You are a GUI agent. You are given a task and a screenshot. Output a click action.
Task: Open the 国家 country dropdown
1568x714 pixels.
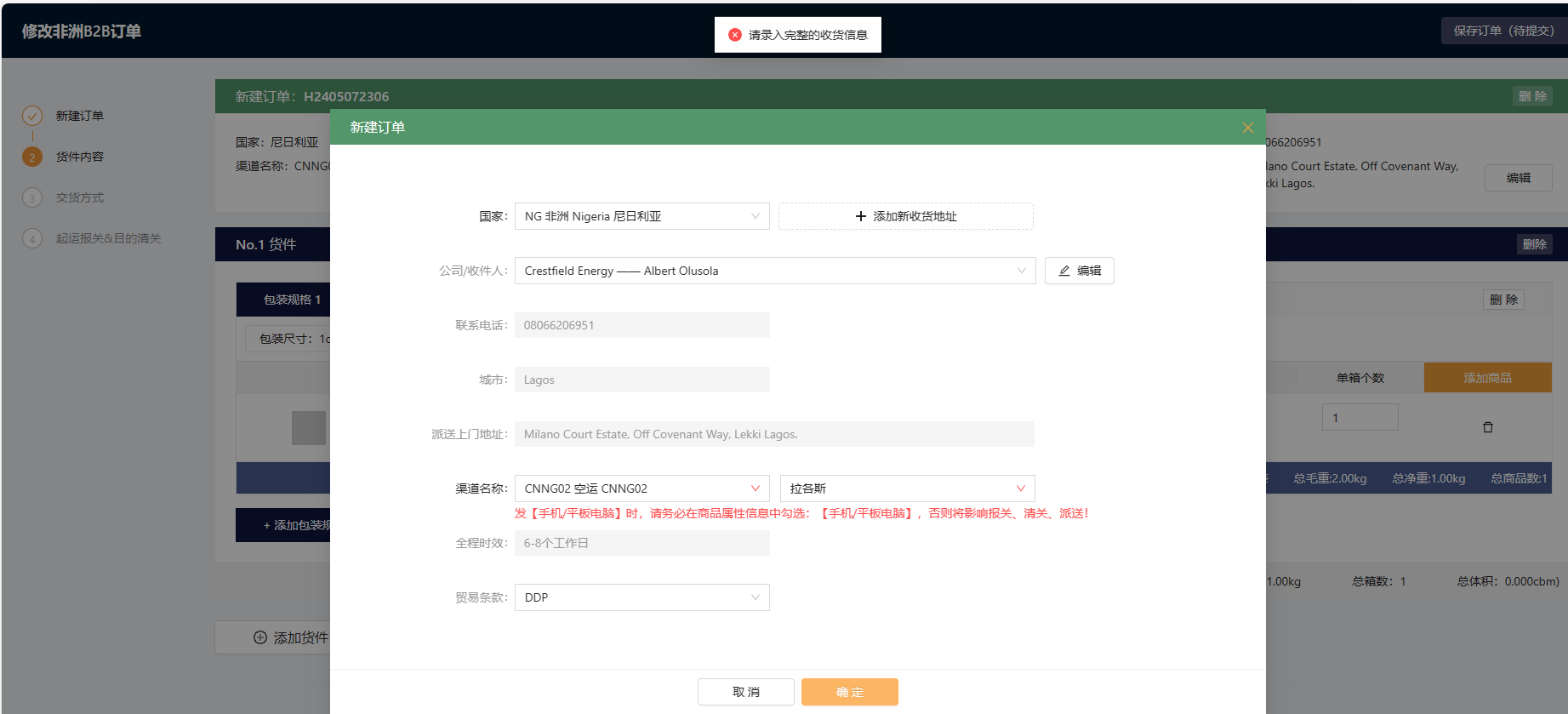(x=641, y=216)
